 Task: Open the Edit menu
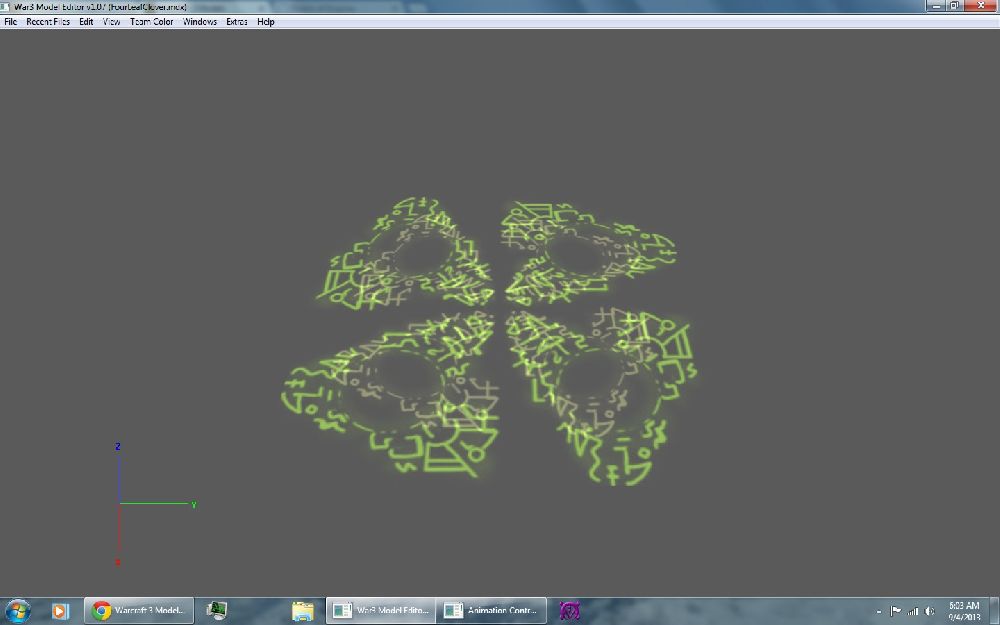tap(86, 22)
